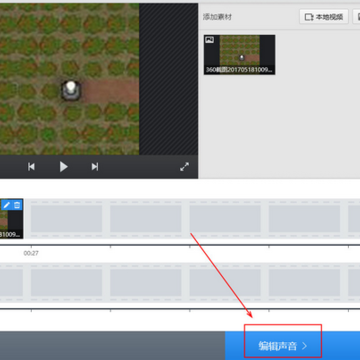The image size is (360, 360).
Task: Delete the timeline clip with trash icon
Action: (17, 205)
